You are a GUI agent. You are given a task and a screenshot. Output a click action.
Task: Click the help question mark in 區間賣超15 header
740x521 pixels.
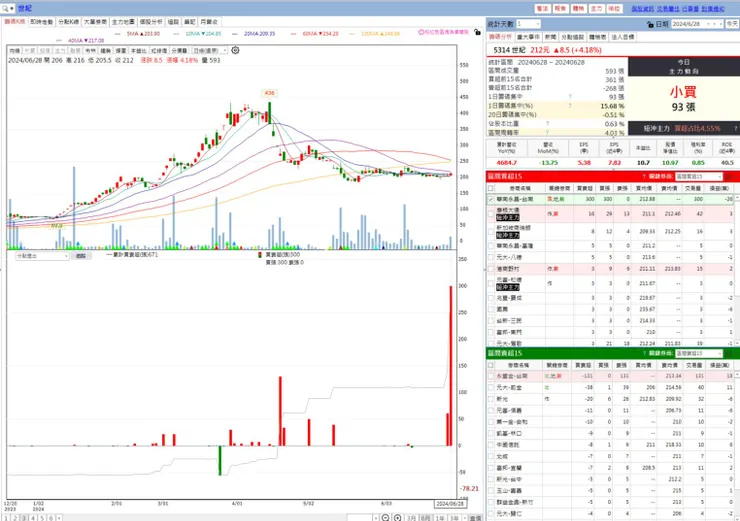[643, 353]
